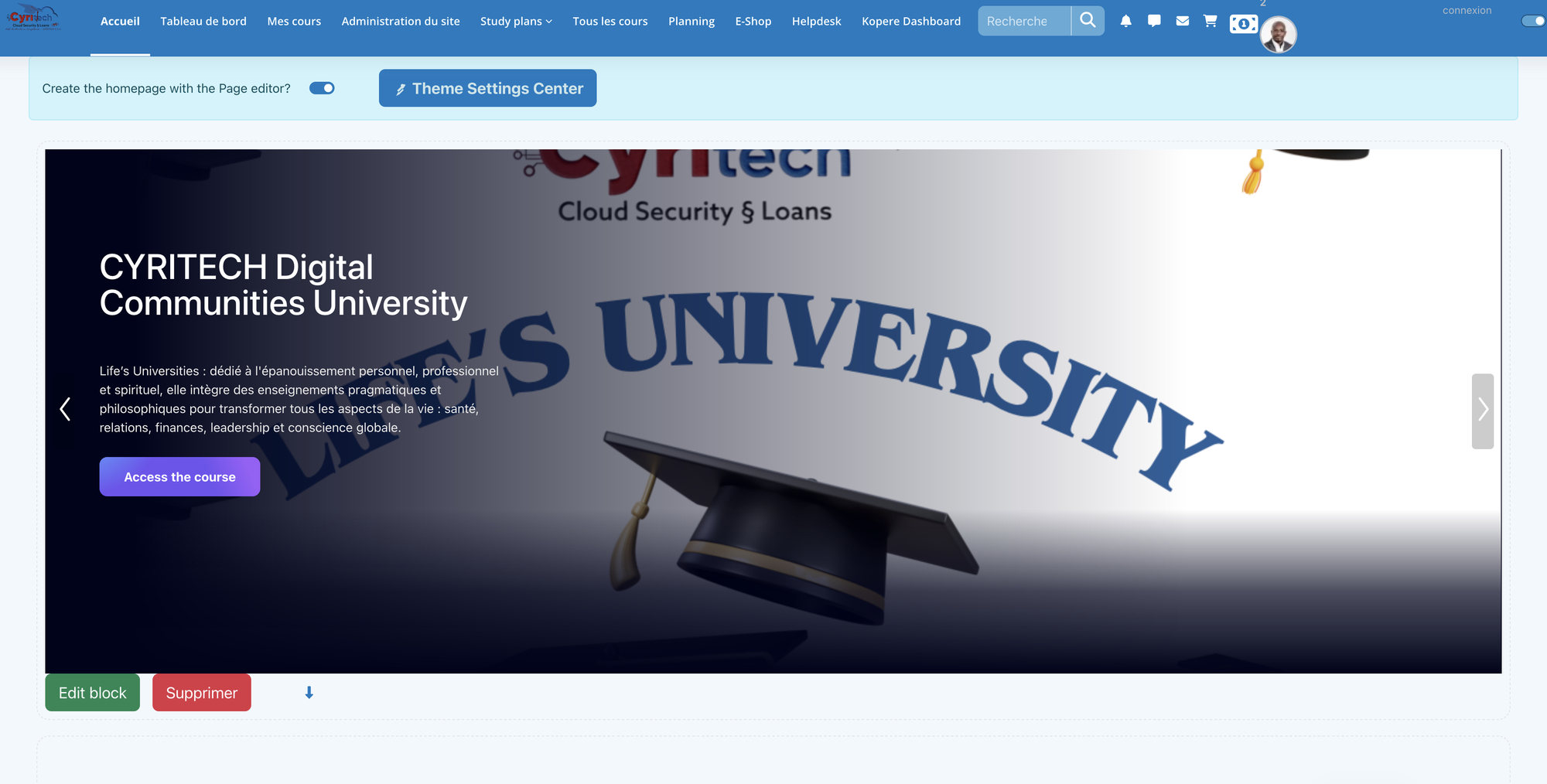Open the chat bubble messages icon
This screenshot has width=1547, height=784.
[1154, 22]
